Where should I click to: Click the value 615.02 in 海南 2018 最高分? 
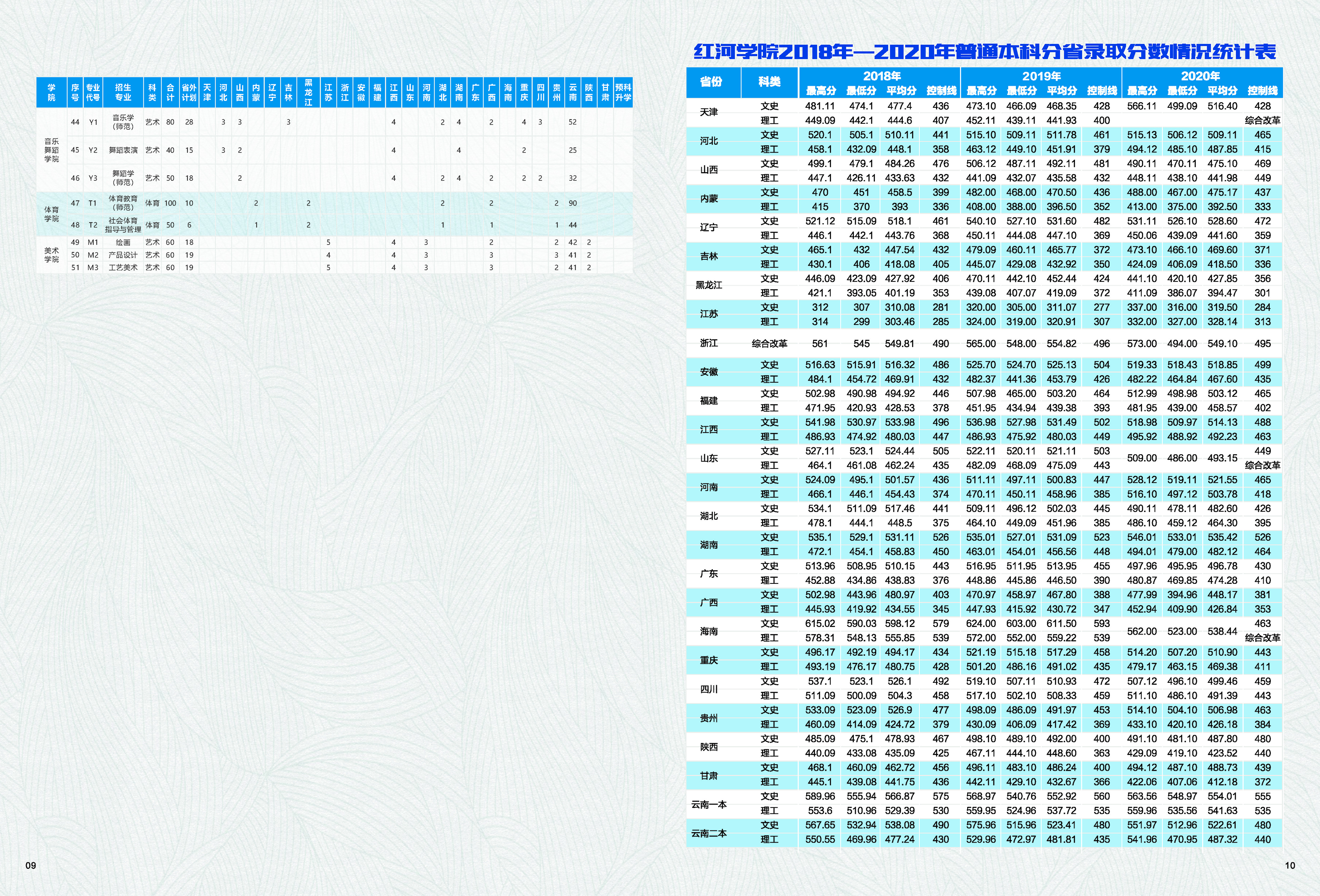point(820,623)
